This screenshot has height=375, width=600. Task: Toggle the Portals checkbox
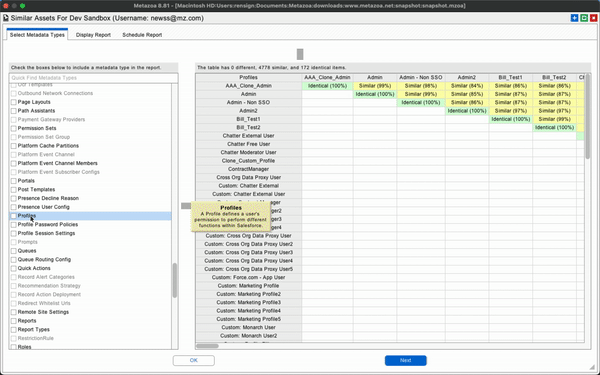tap(14, 181)
